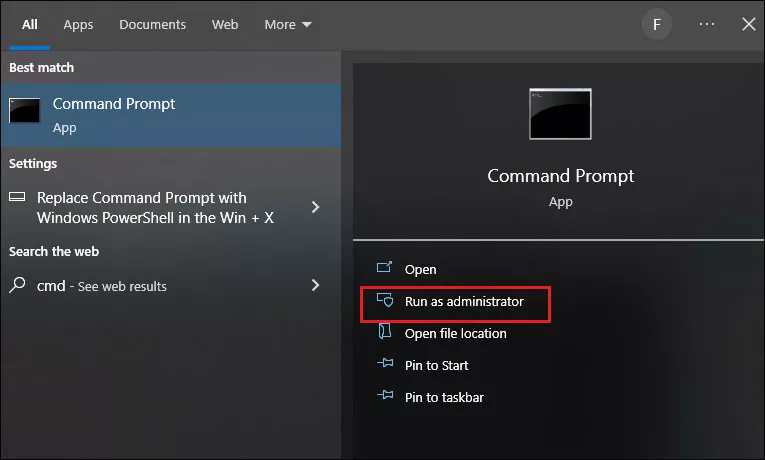Open the three-dot options menu
Viewport: 765px width, 460px height.
point(706,24)
